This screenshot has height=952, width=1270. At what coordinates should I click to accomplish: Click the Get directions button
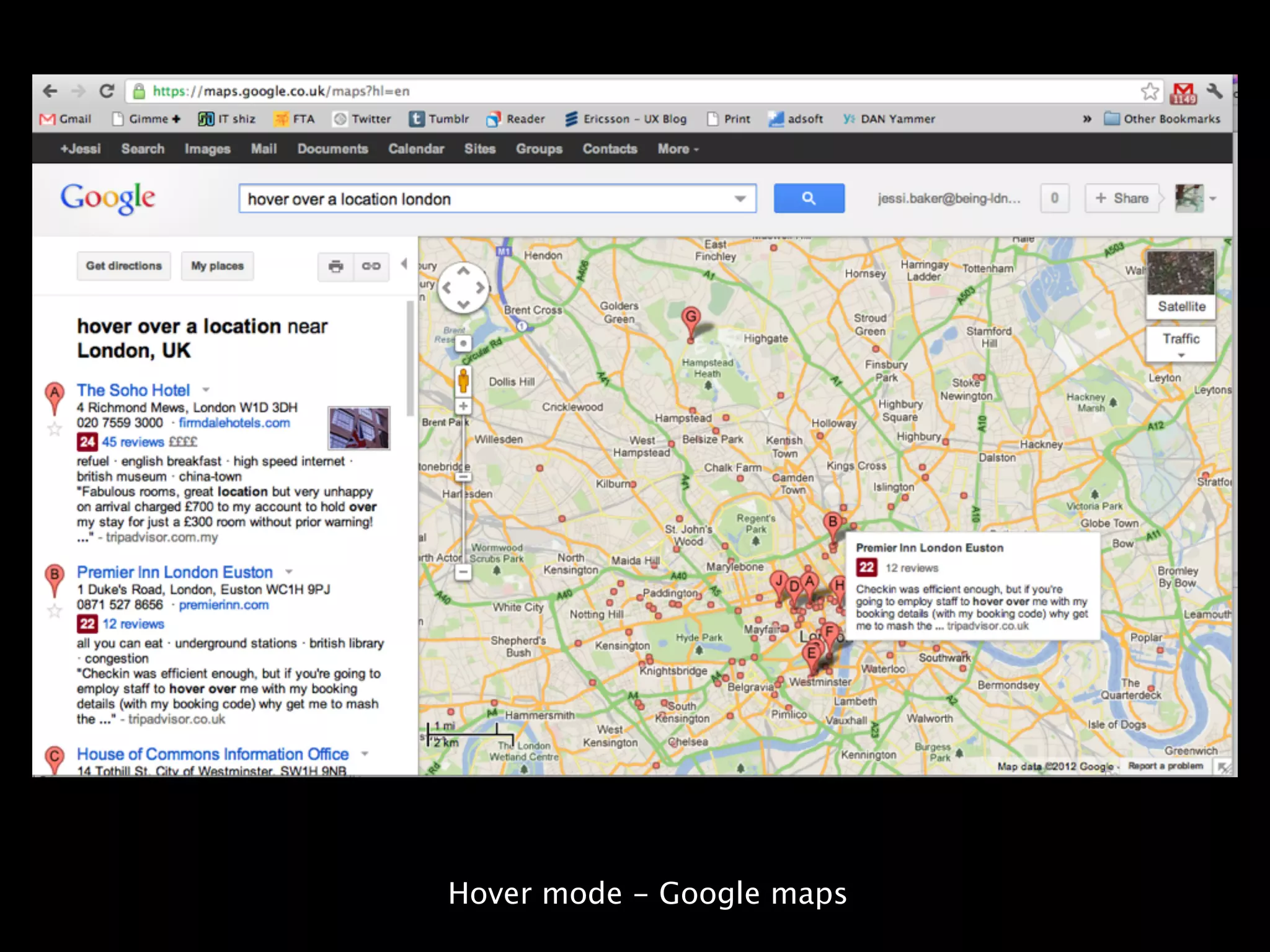click(x=123, y=266)
